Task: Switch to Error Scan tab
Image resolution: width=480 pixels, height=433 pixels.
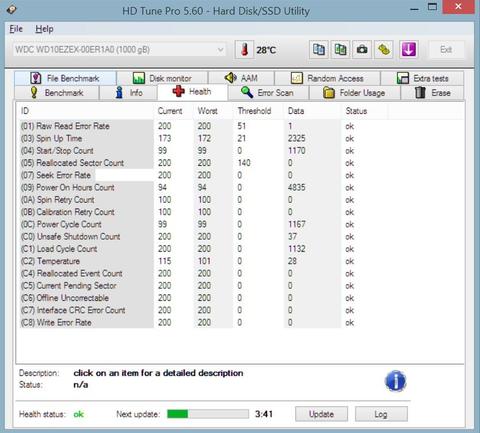Action: tap(268, 93)
